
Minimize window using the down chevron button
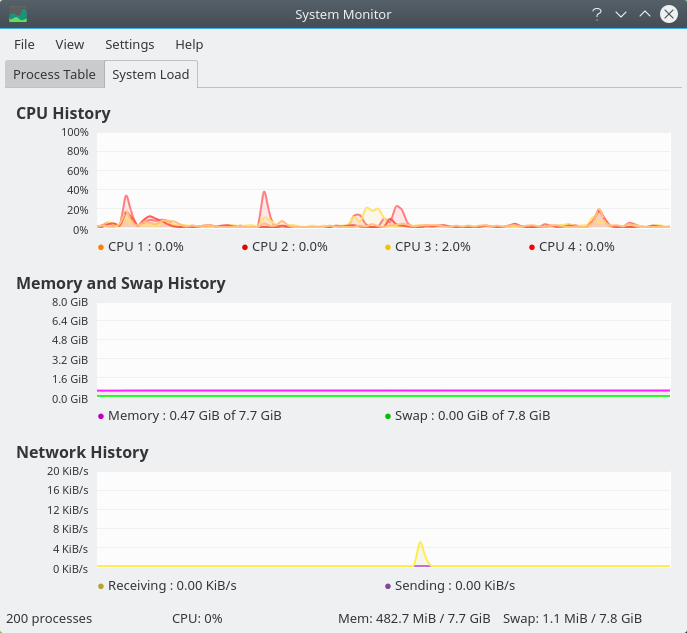coord(621,14)
